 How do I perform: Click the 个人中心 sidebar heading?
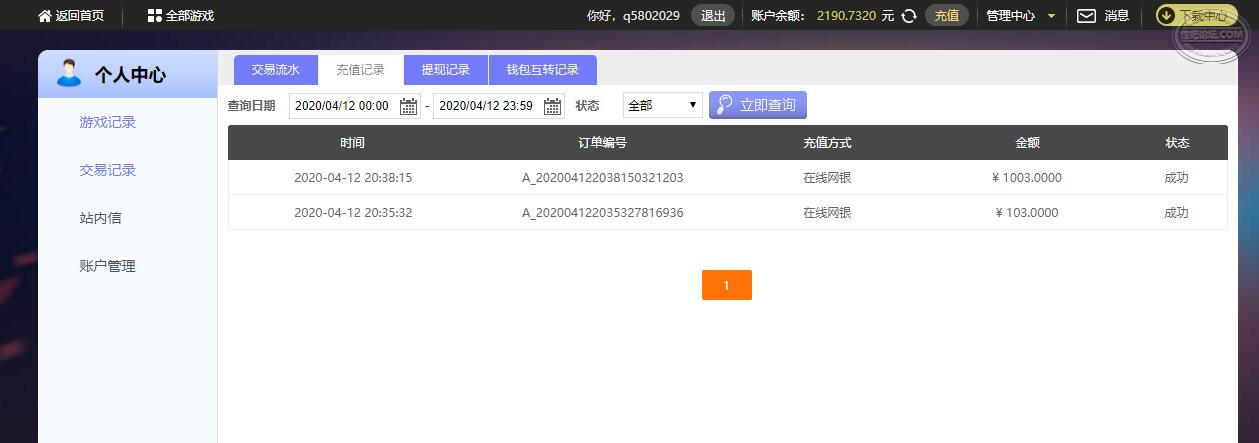pos(130,75)
